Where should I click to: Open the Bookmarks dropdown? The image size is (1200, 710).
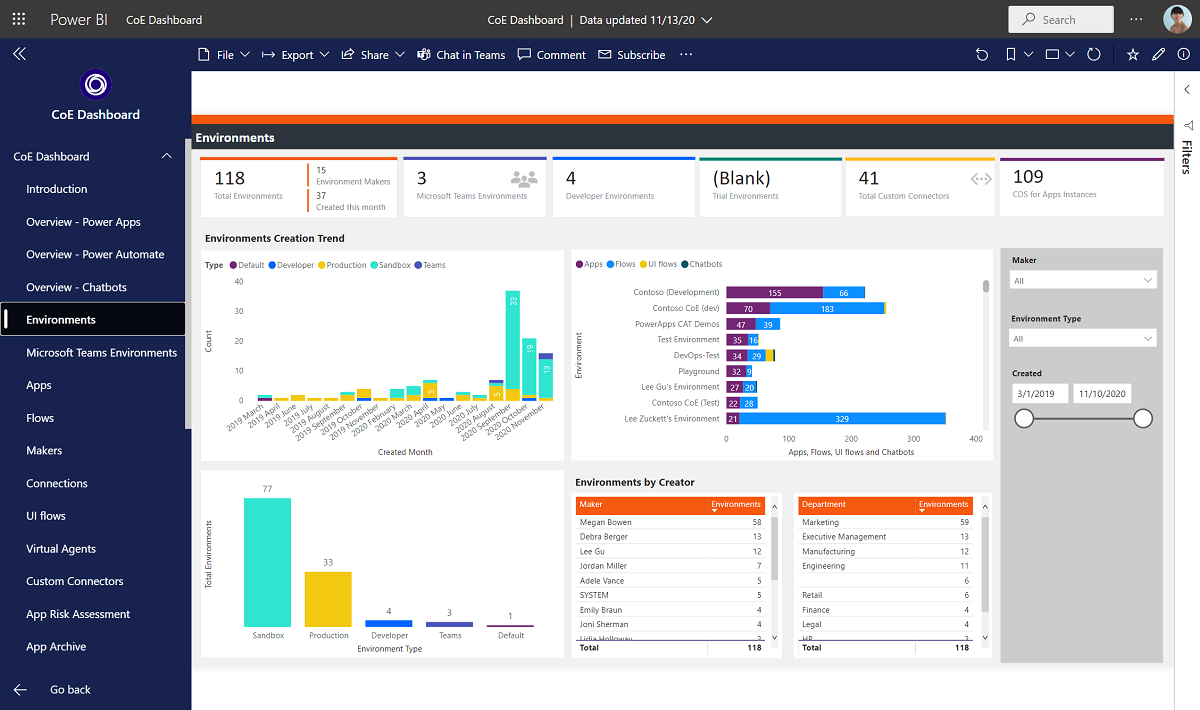(x=1020, y=55)
